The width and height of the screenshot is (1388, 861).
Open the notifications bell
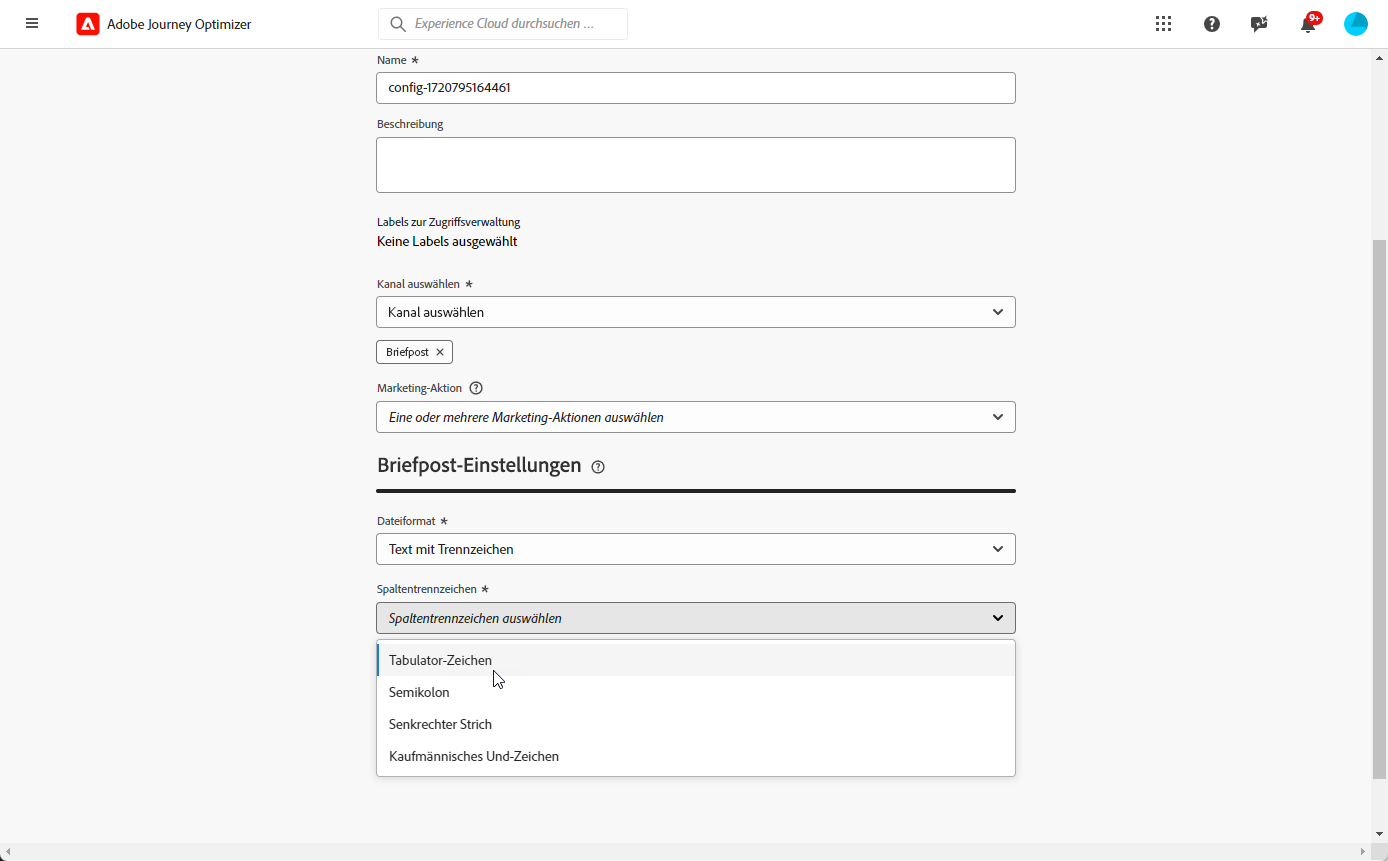[x=1308, y=25]
